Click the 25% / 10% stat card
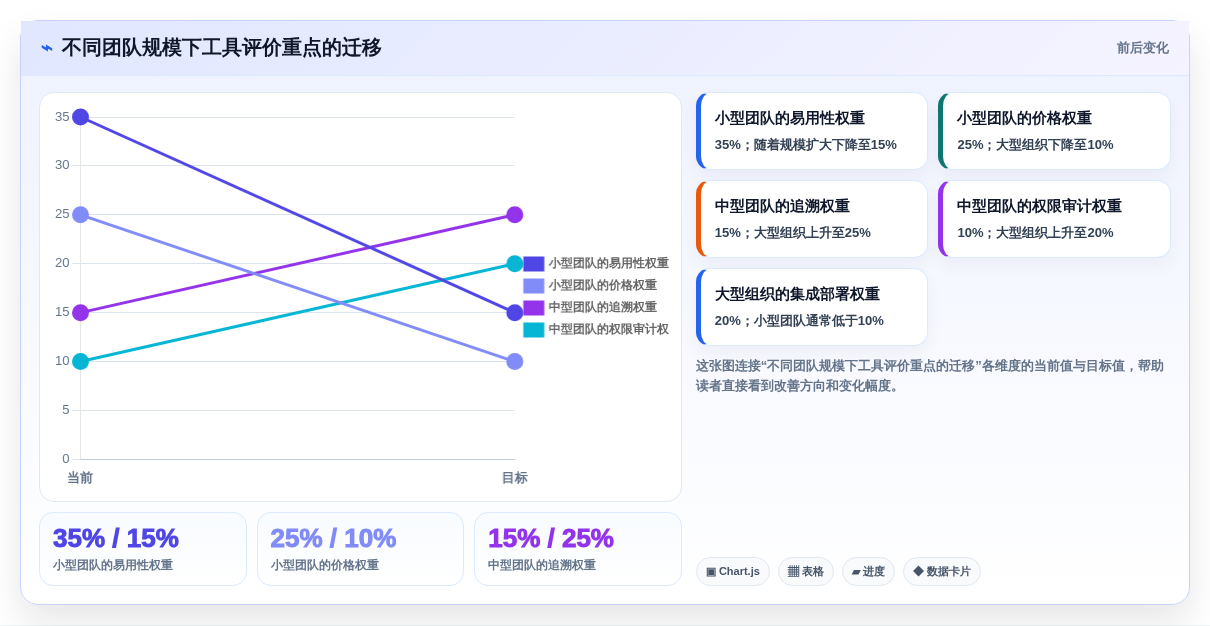This screenshot has width=1210, height=626. [360, 549]
